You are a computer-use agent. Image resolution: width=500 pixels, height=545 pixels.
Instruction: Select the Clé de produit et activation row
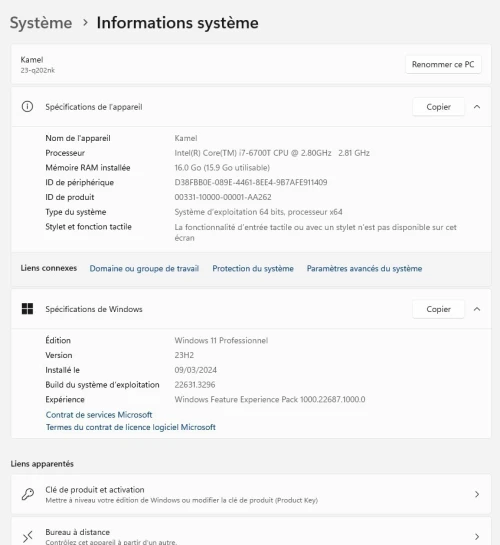[x=251, y=494]
